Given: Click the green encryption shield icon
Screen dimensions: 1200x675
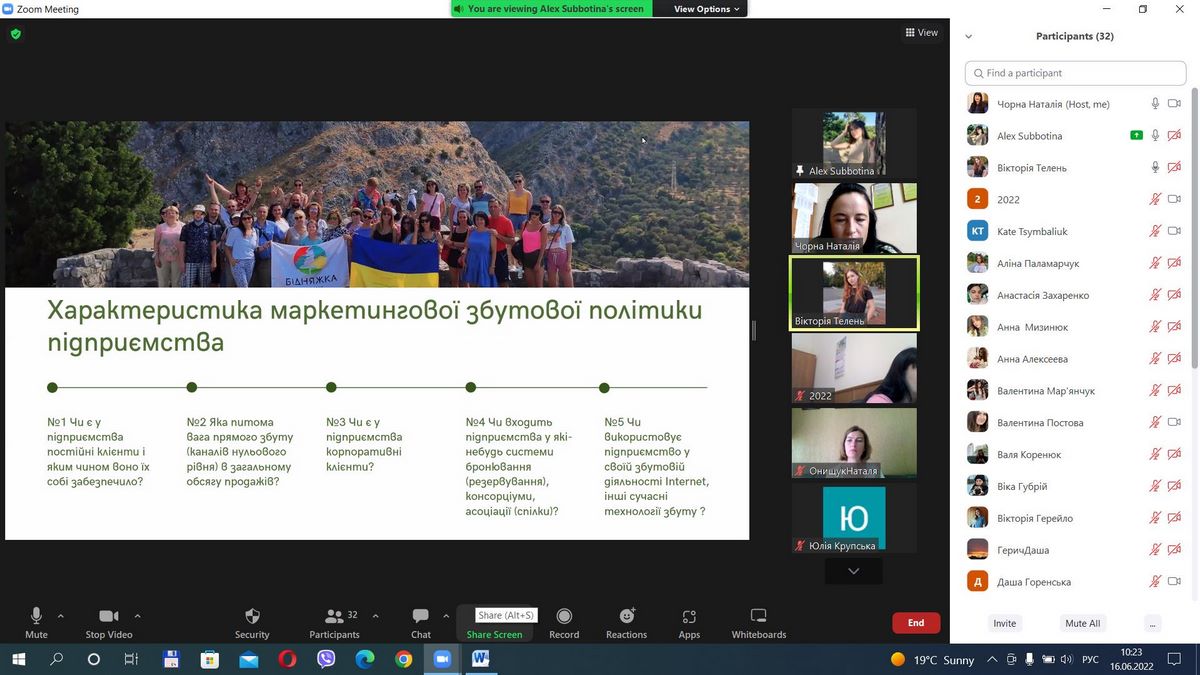Looking at the screenshot, I should 15,34.
